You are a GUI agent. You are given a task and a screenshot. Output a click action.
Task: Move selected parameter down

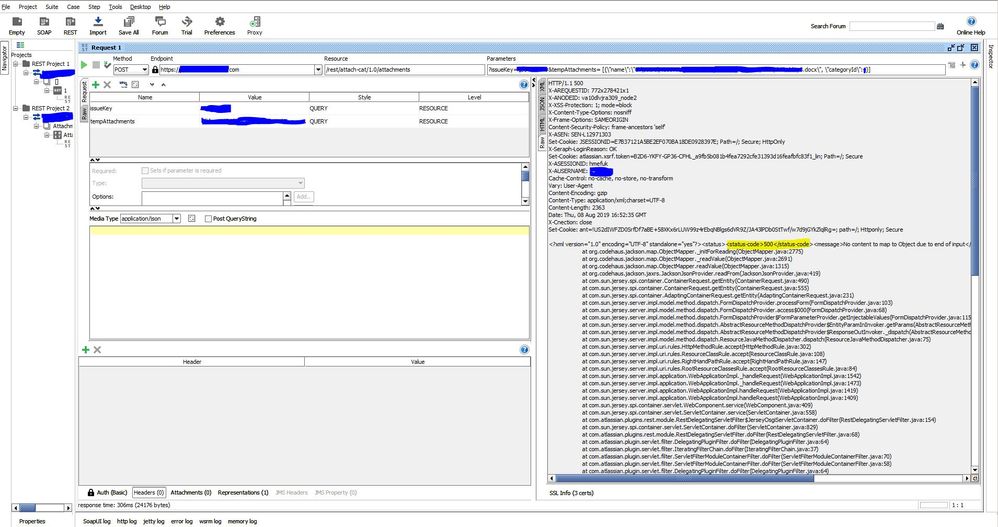click(151, 85)
